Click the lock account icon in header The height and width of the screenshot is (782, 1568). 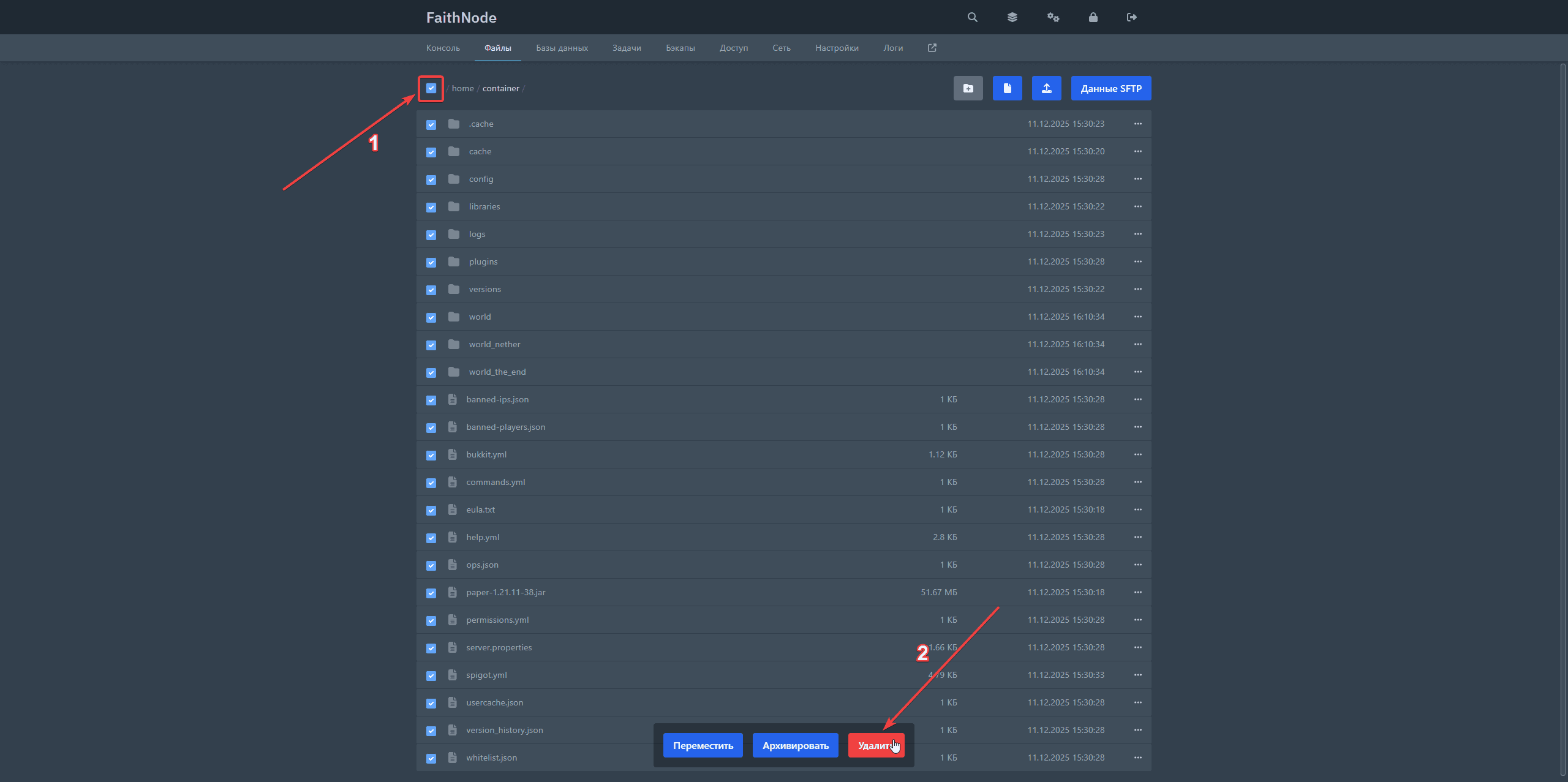1093,17
